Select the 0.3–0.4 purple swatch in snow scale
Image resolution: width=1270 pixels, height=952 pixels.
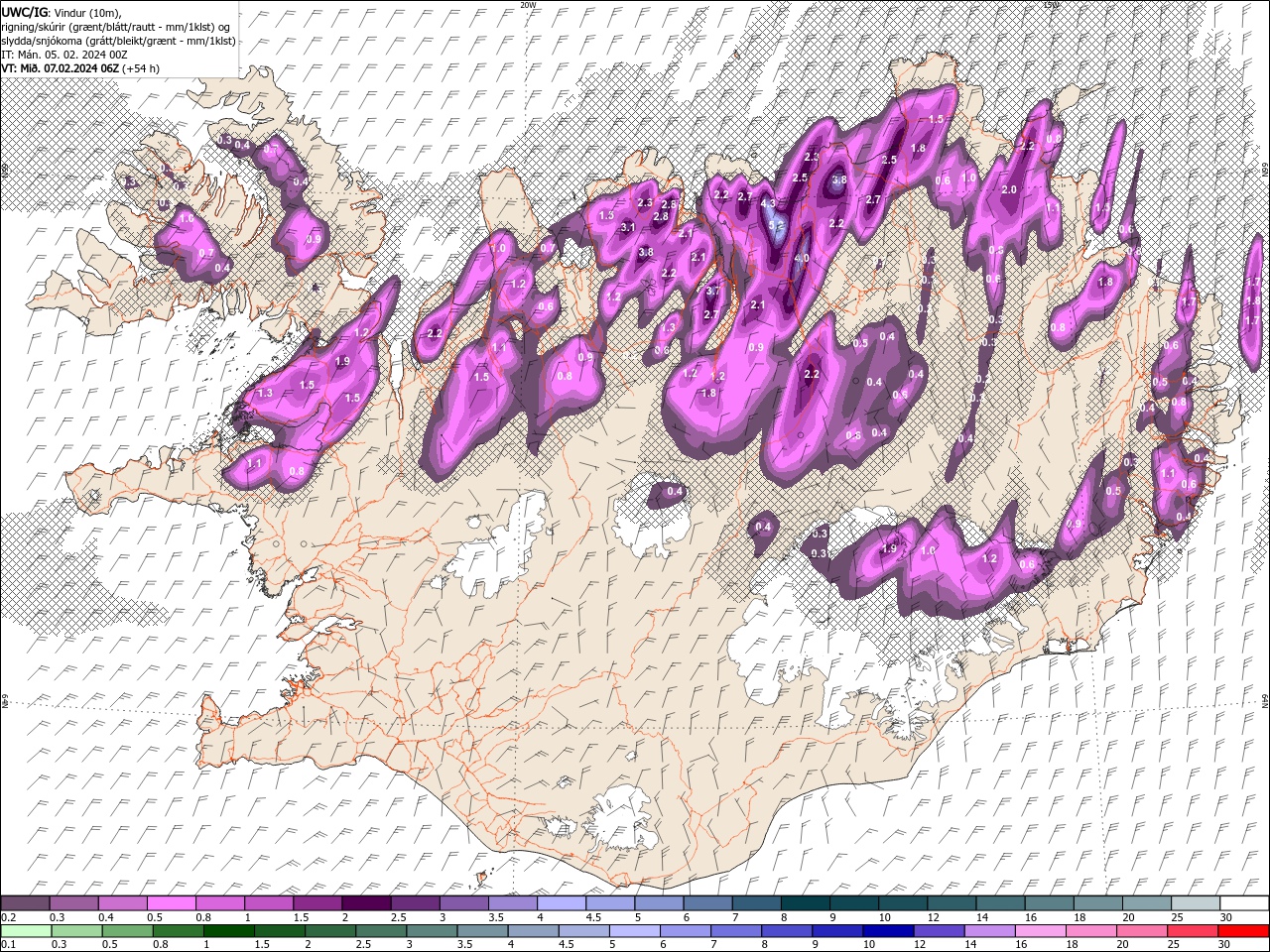click(x=73, y=903)
